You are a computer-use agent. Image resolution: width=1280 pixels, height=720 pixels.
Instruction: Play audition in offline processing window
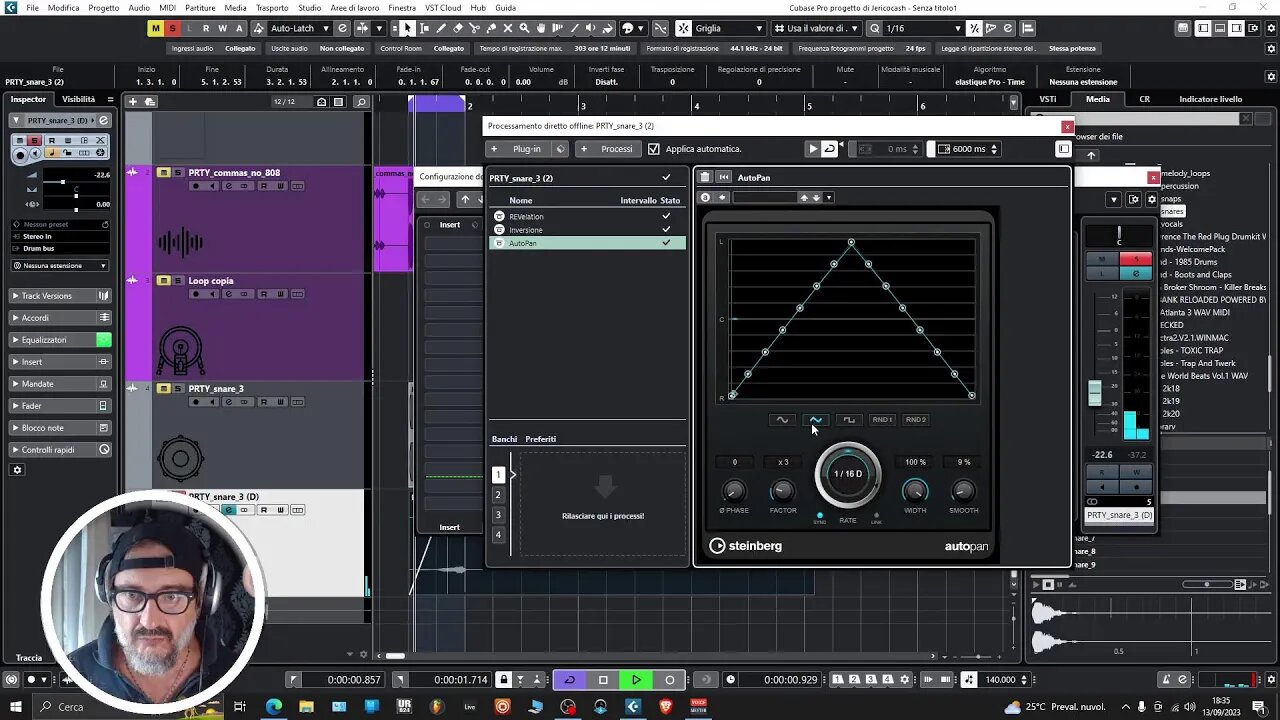click(x=813, y=149)
